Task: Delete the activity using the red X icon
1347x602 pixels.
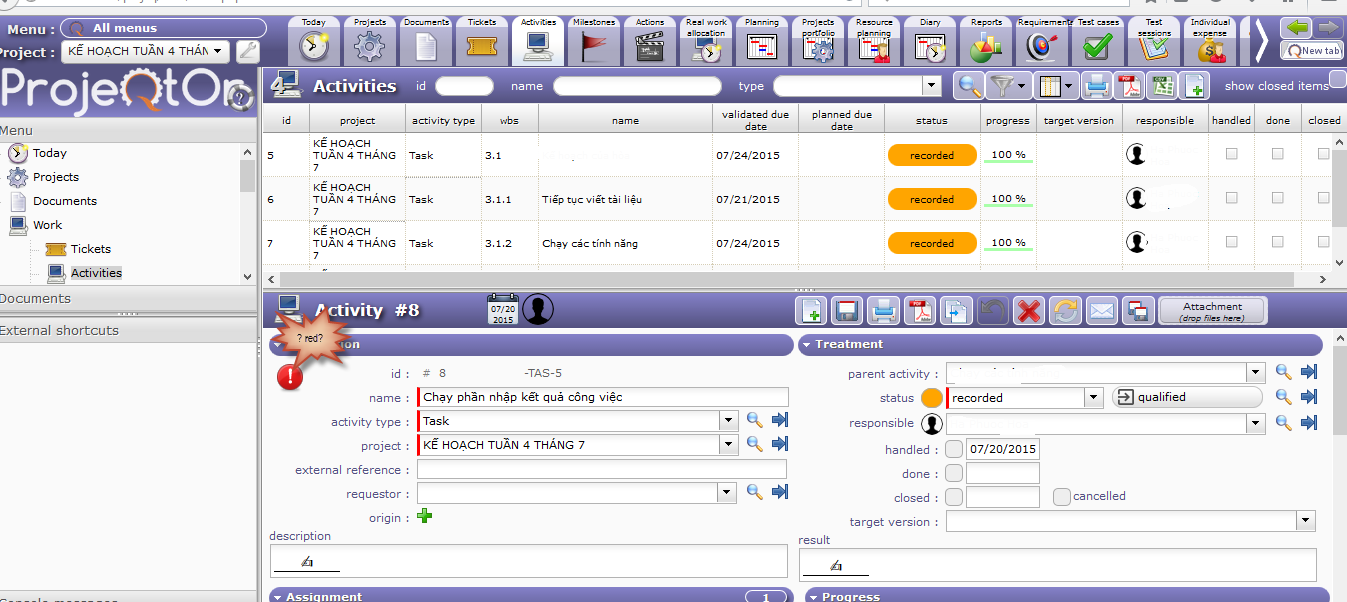Action: coord(1028,311)
